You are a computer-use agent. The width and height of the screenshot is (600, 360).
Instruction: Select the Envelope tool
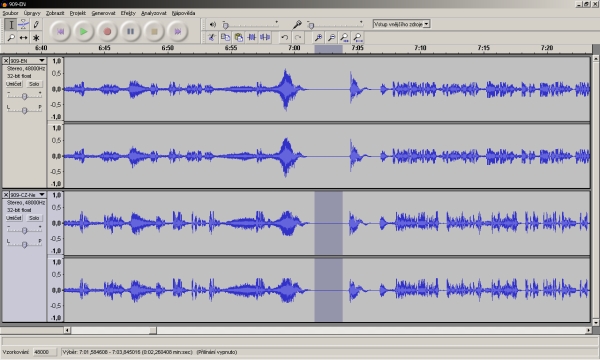coord(23,25)
